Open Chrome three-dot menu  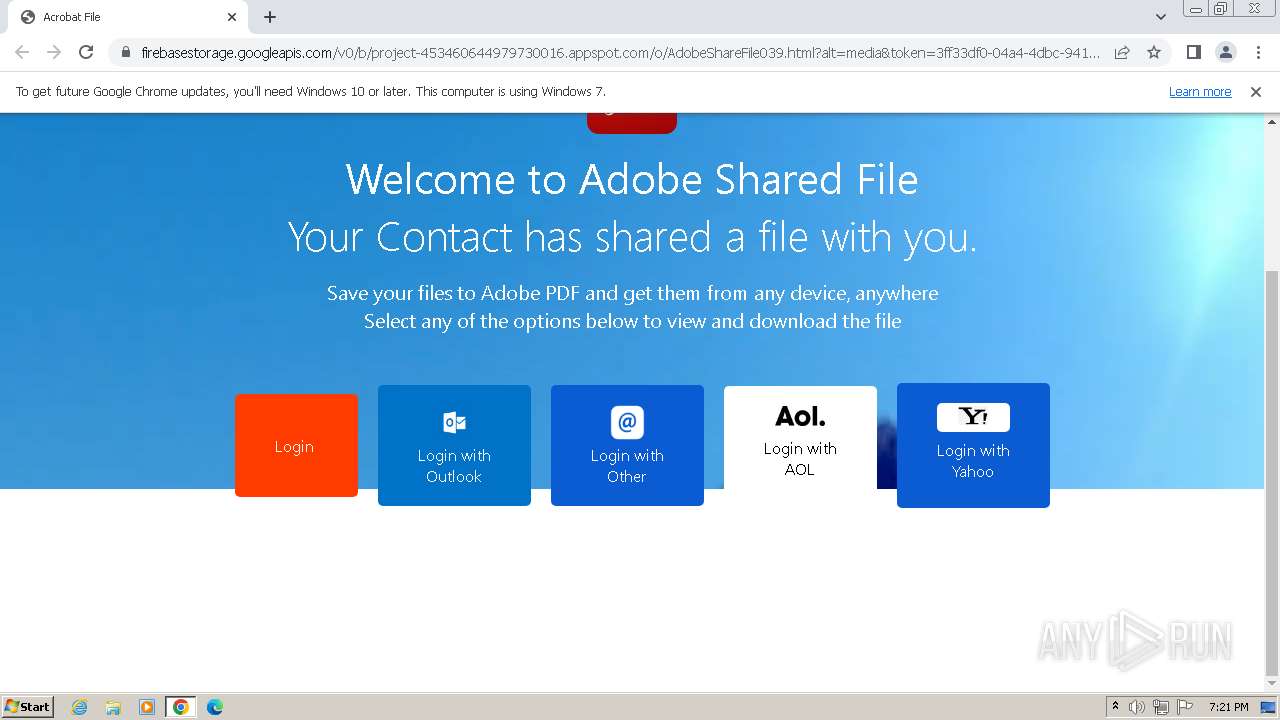click(x=1258, y=52)
